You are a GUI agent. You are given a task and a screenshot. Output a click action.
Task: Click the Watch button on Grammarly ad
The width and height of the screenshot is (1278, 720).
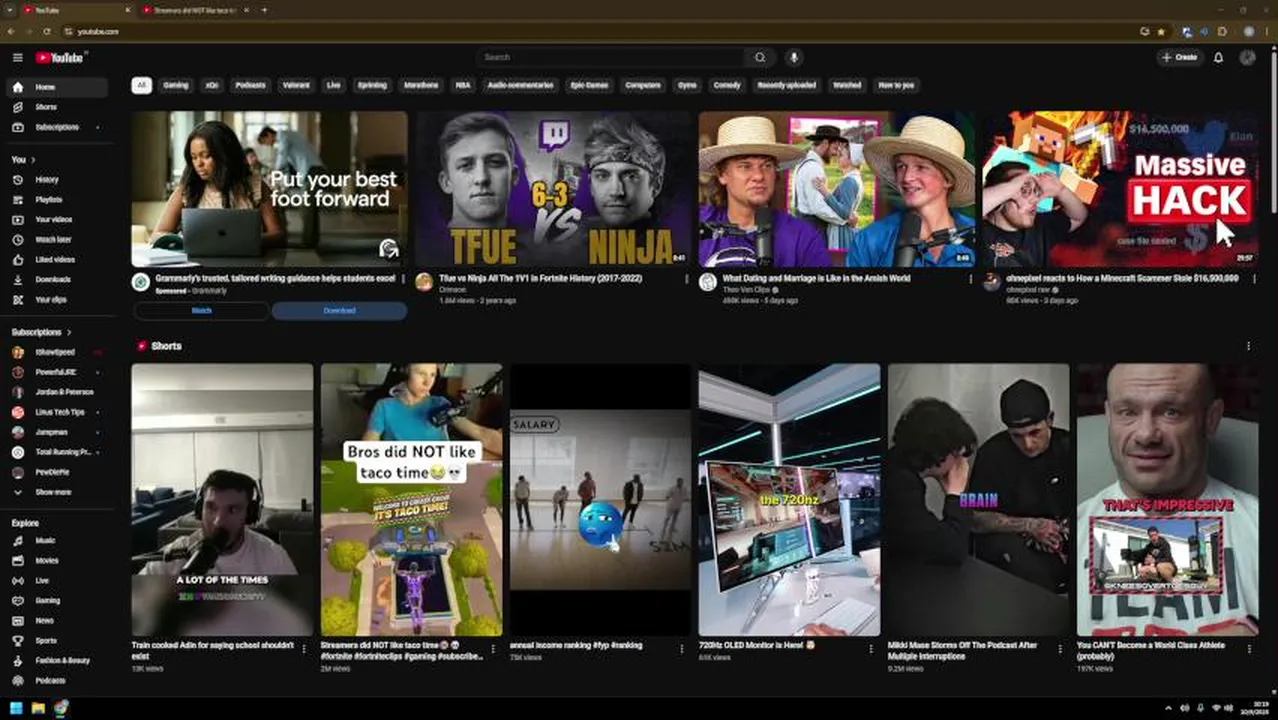(201, 311)
